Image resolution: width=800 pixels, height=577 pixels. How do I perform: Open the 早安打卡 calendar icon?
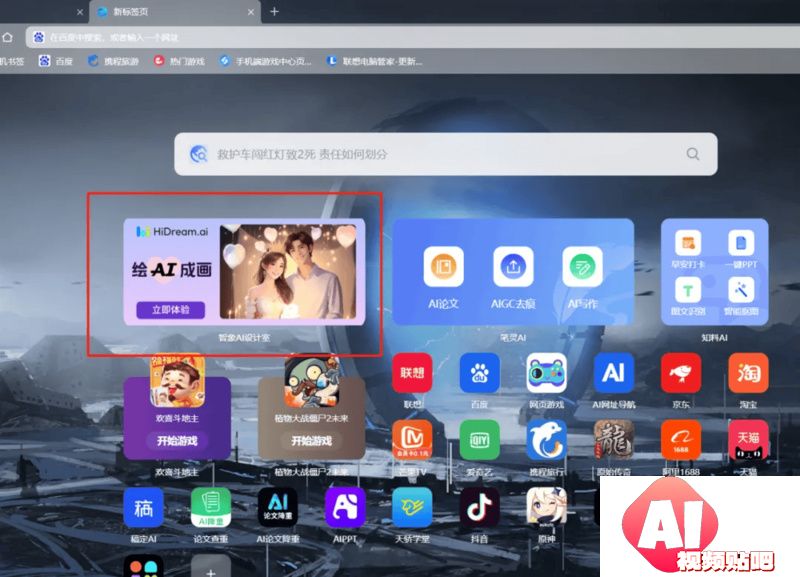point(688,243)
